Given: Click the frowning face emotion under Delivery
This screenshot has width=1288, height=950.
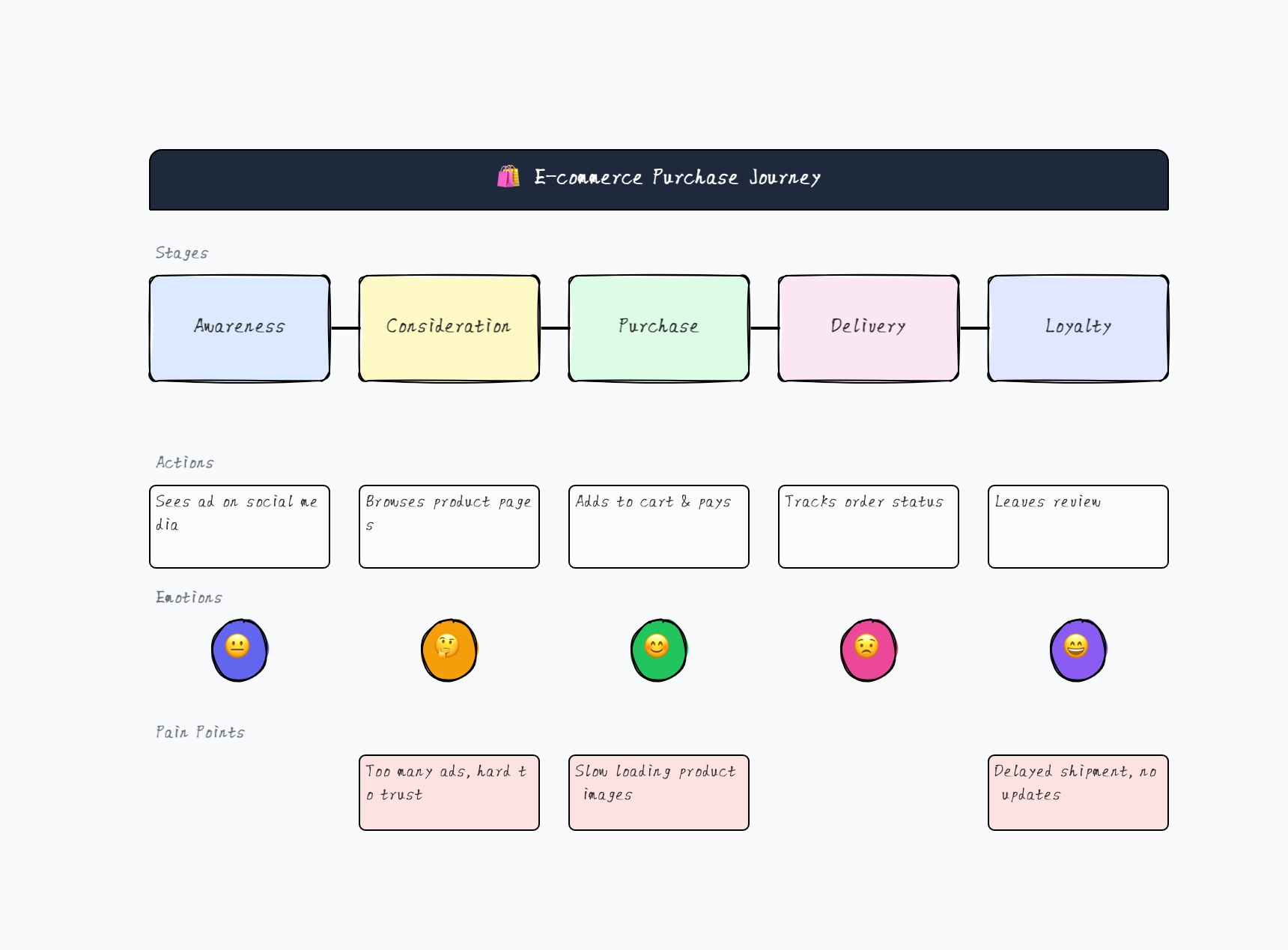Looking at the screenshot, I should pos(868,650).
